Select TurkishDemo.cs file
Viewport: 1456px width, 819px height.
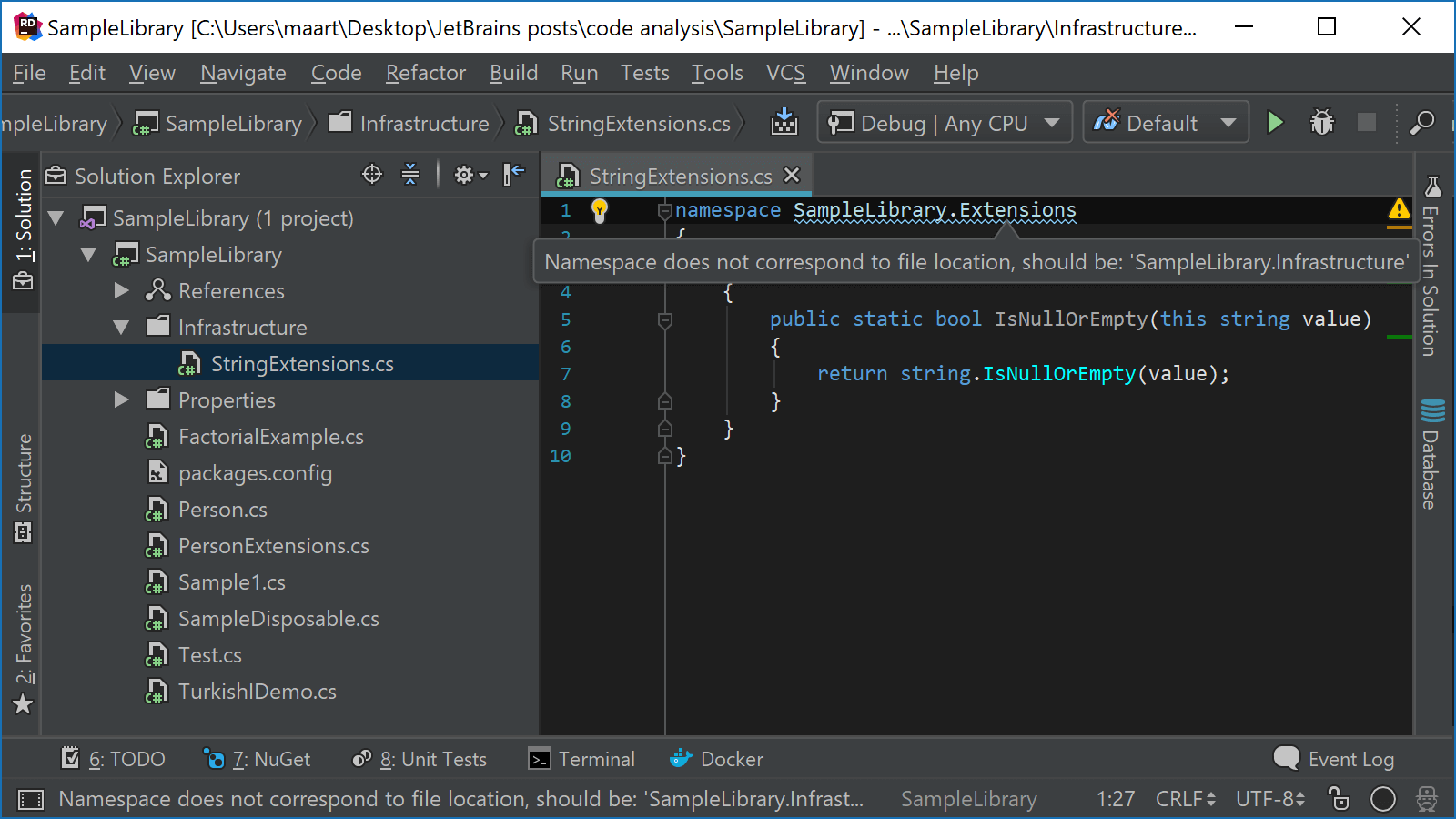point(257,692)
